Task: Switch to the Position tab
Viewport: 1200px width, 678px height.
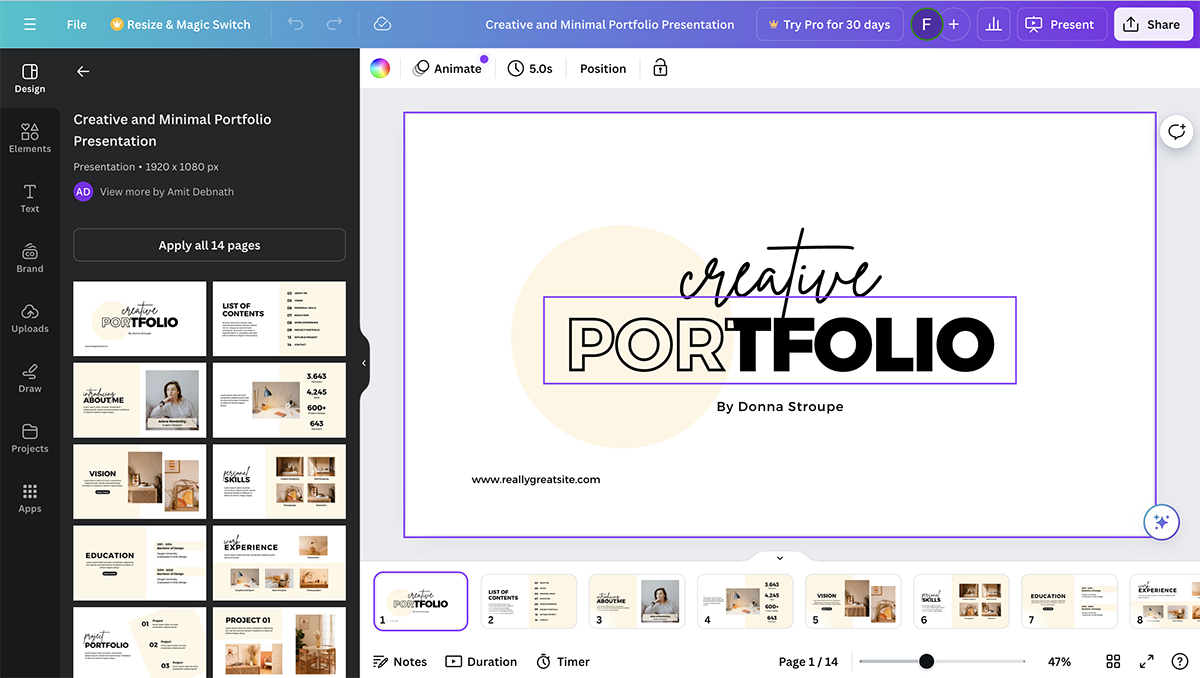Action: click(602, 68)
